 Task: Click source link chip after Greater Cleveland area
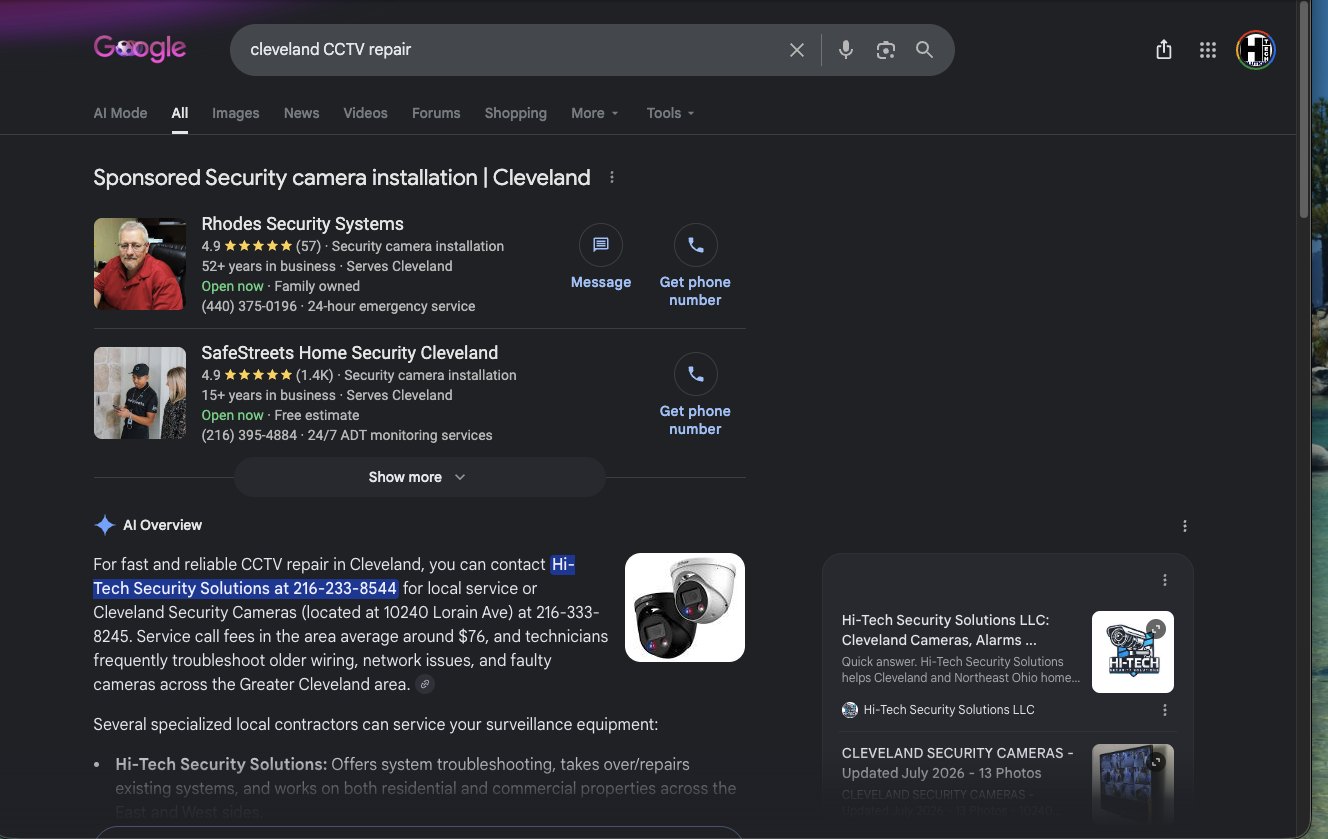coord(425,685)
